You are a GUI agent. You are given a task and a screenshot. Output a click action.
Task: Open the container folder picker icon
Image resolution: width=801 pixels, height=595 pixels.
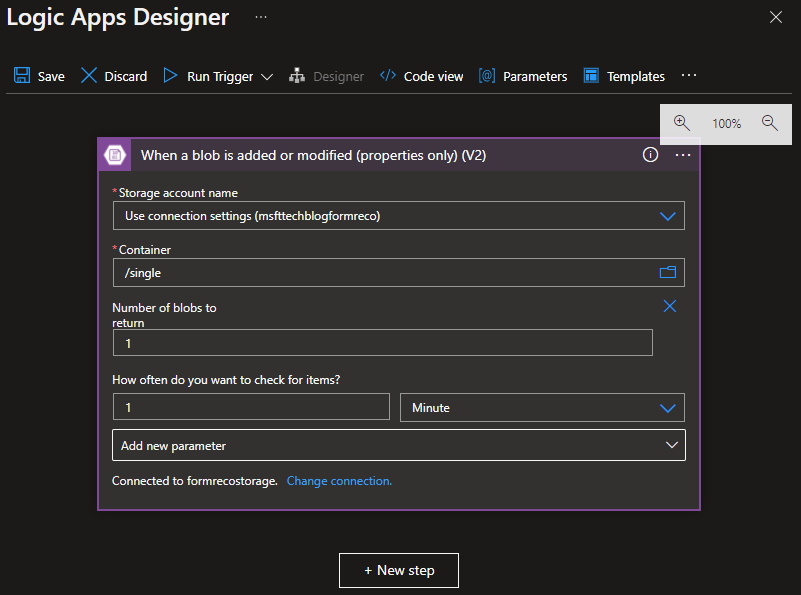point(668,272)
